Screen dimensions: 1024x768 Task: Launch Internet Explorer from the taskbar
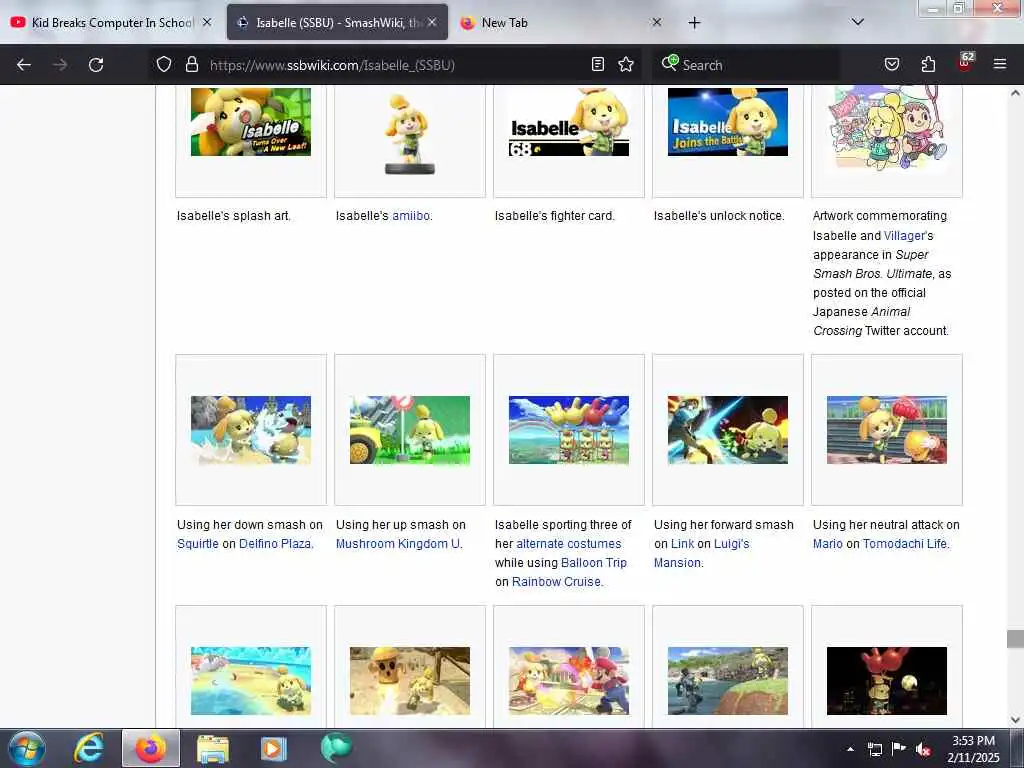coord(88,748)
